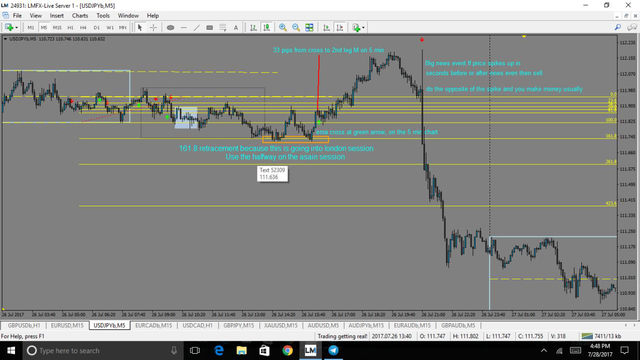Click the 161.8 retracement text label
640x360 pixels.
[276, 149]
